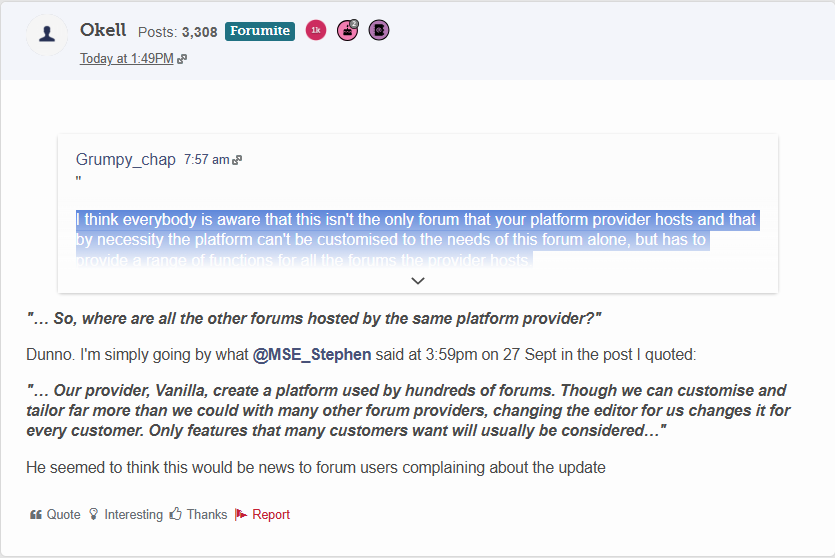Click the Thanks thumbs-up icon
Image resolution: width=835 pixels, height=558 pixels.
(176, 515)
